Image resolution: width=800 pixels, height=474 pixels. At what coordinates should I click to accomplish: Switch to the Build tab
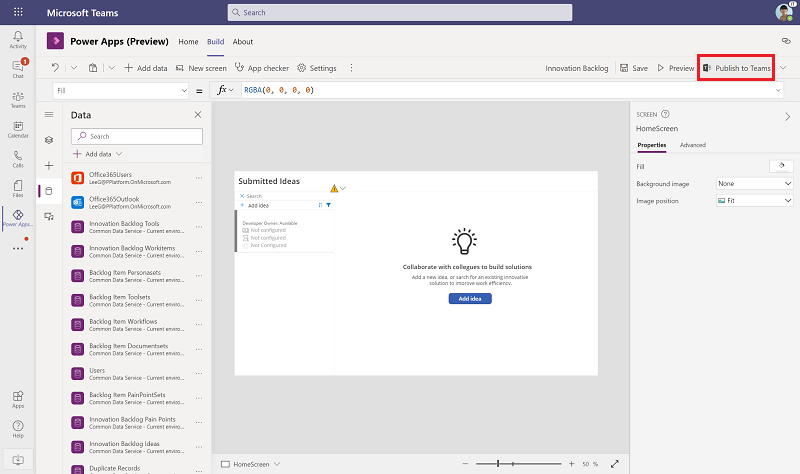[x=215, y=42]
